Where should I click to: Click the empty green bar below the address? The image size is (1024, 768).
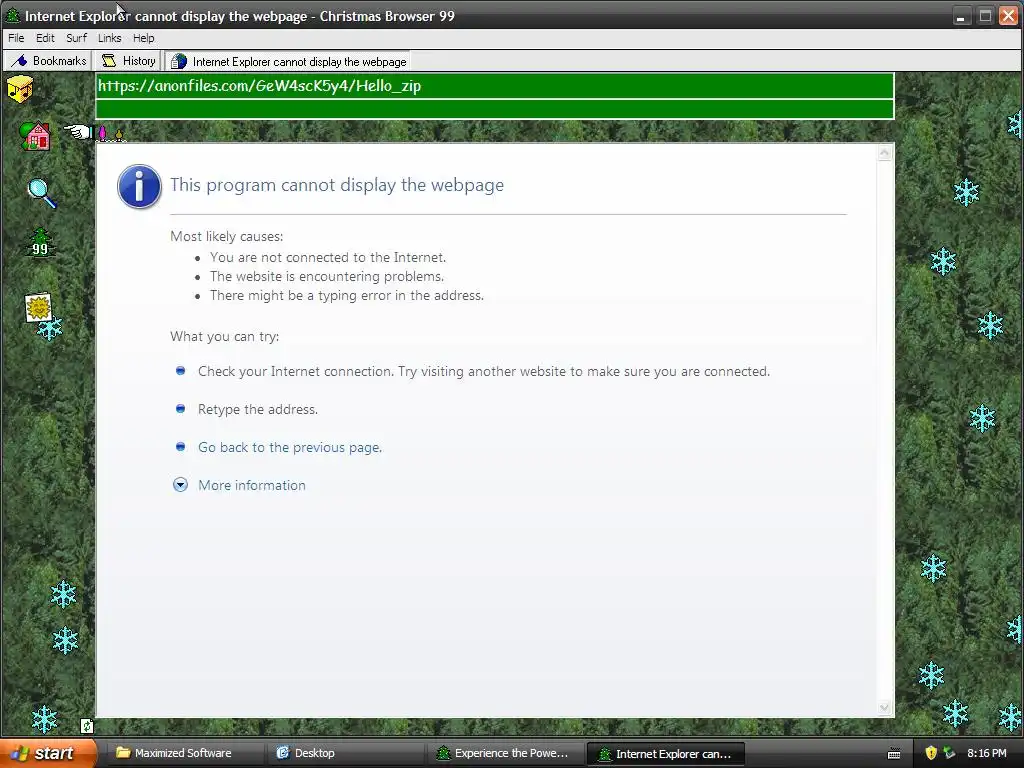pyautogui.click(x=494, y=109)
